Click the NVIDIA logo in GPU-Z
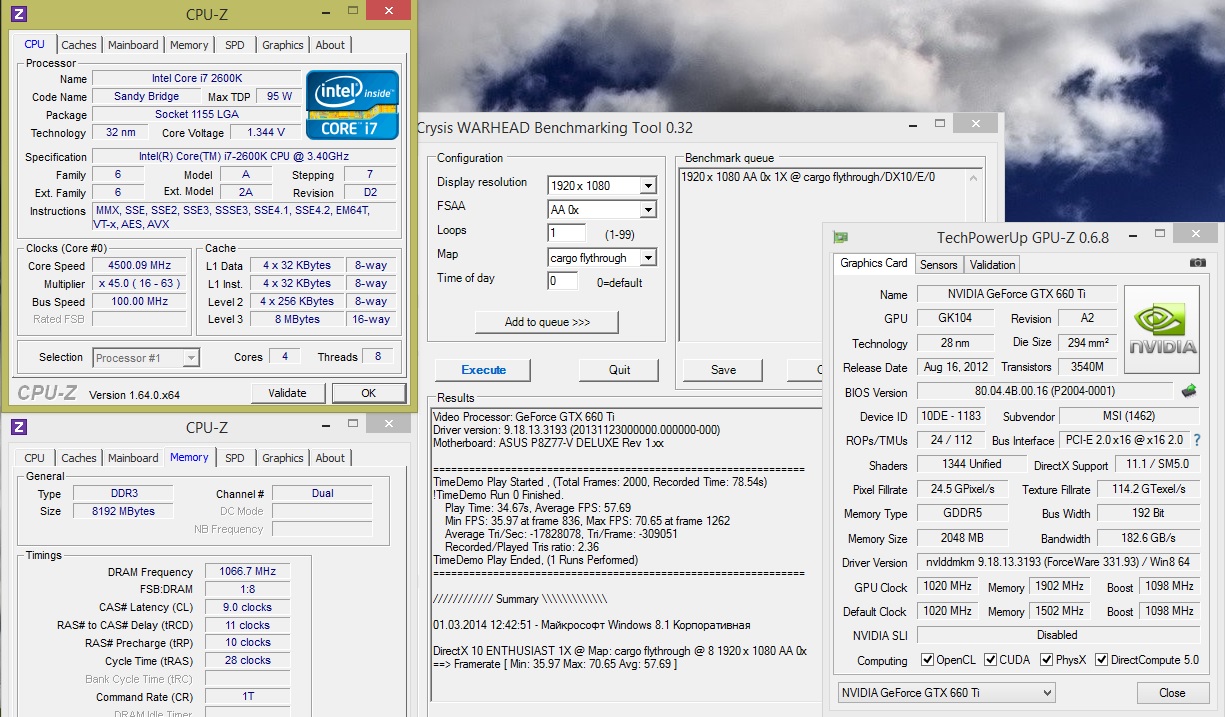 pyautogui.click(x=1162, y=331)
